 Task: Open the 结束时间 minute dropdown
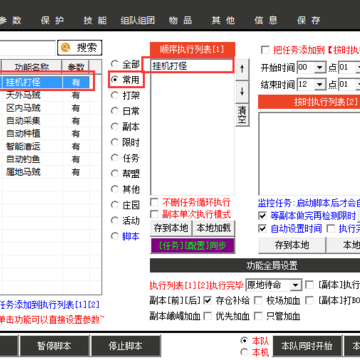[x=358, y=84]
